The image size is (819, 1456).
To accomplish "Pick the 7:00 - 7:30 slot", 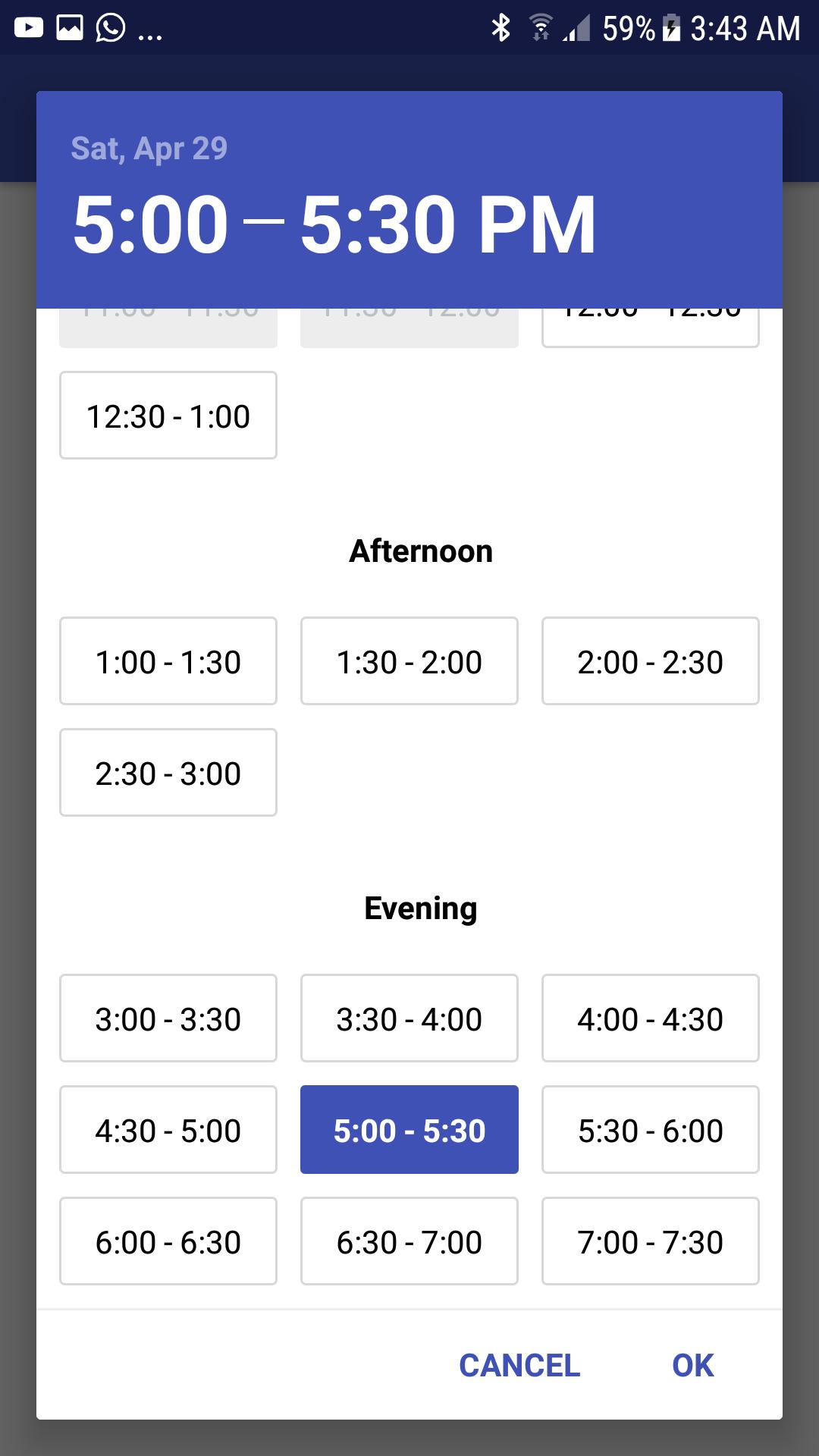I will (x=651, y=1241).
